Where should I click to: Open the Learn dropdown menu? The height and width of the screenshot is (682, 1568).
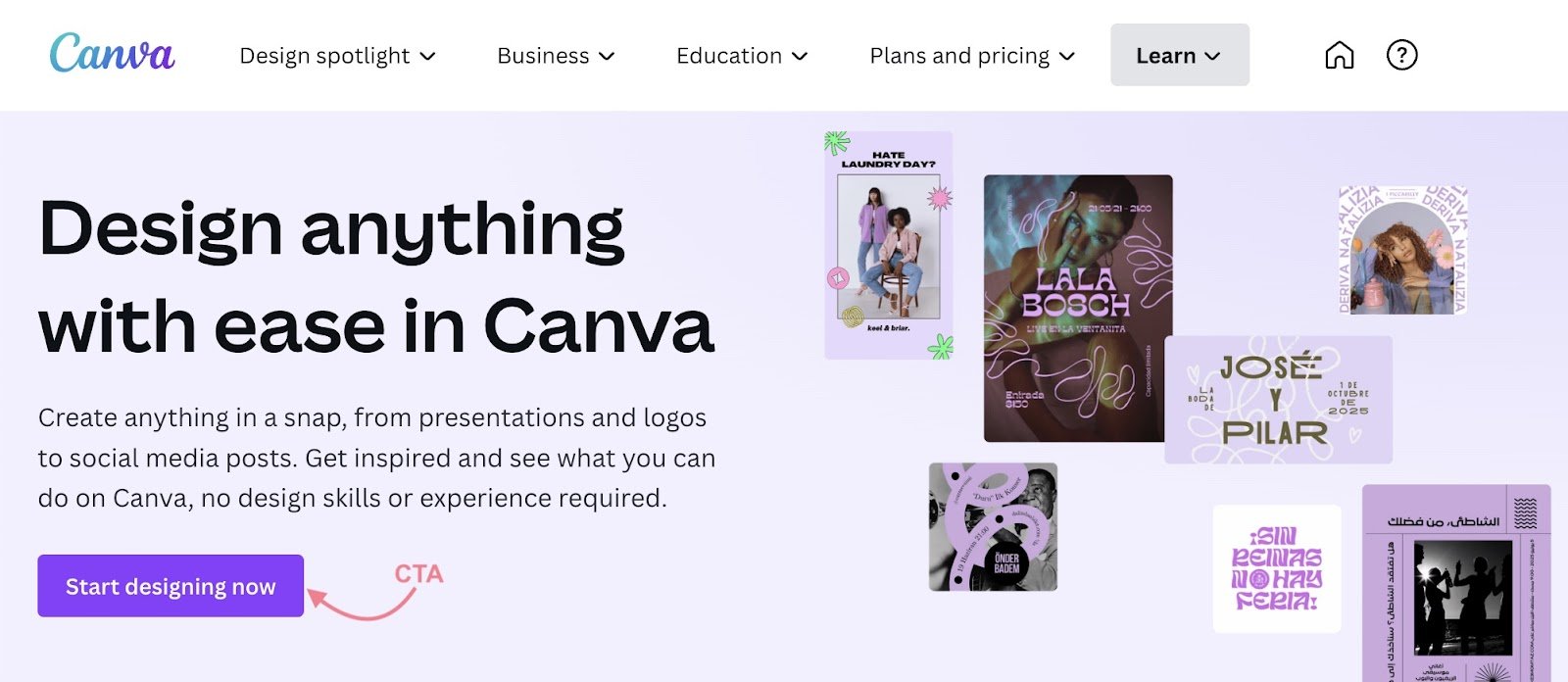1213,56
